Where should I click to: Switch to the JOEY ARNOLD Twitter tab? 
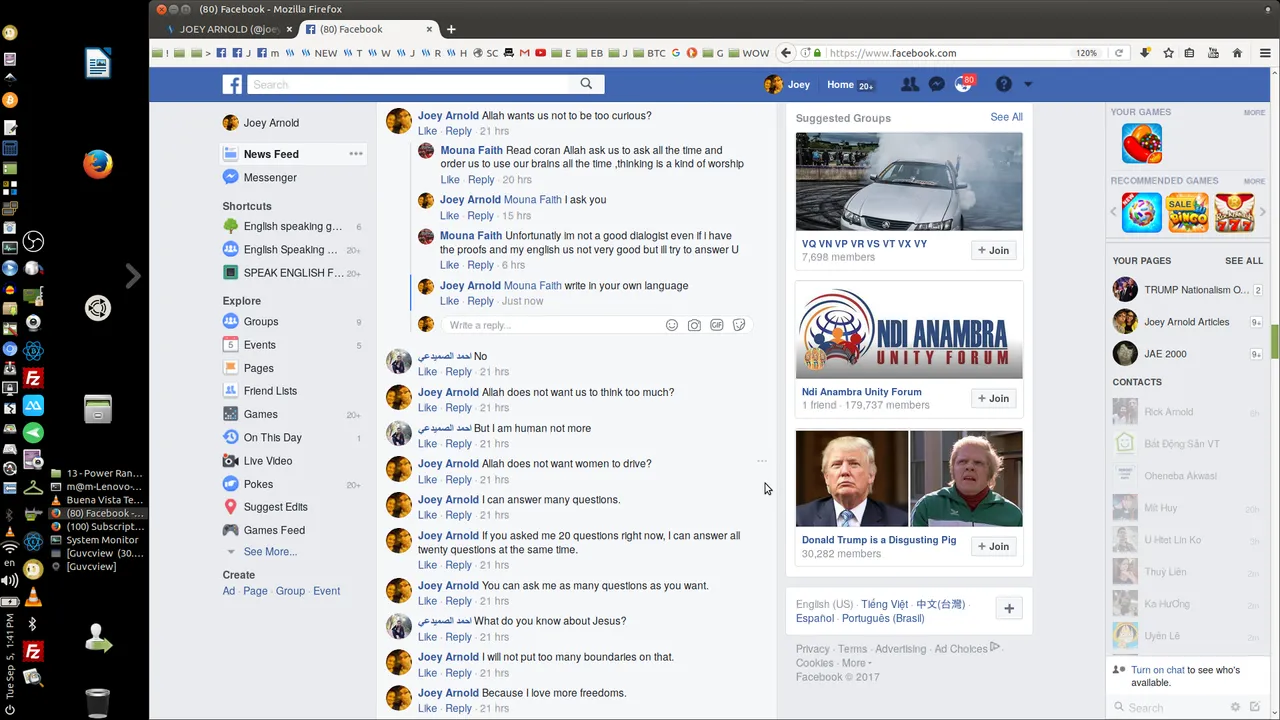point(229,29)
